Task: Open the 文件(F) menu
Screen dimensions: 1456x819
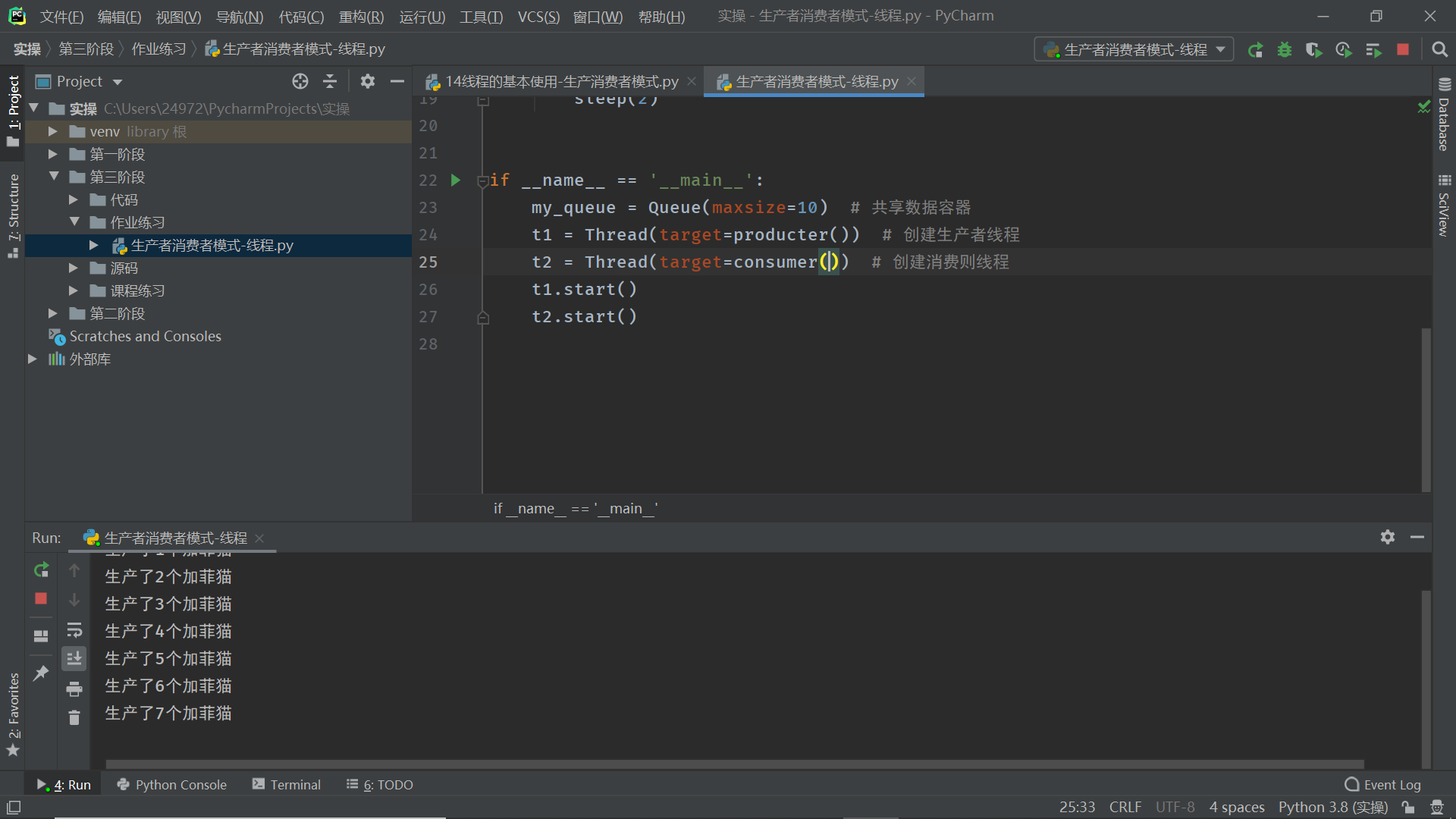Action: (x=61, y=17)
